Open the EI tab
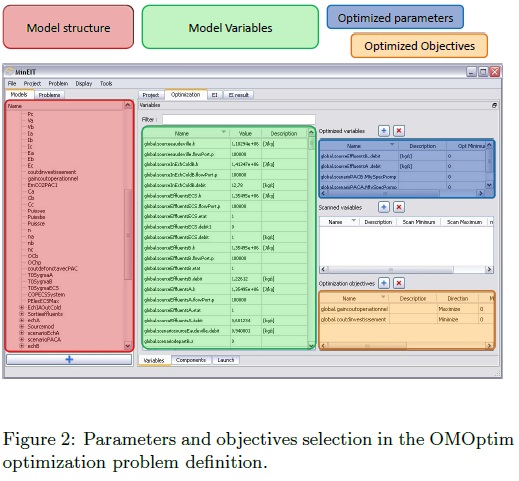The width and height of the screenshot is (519, 481). [x=215, y=95]
